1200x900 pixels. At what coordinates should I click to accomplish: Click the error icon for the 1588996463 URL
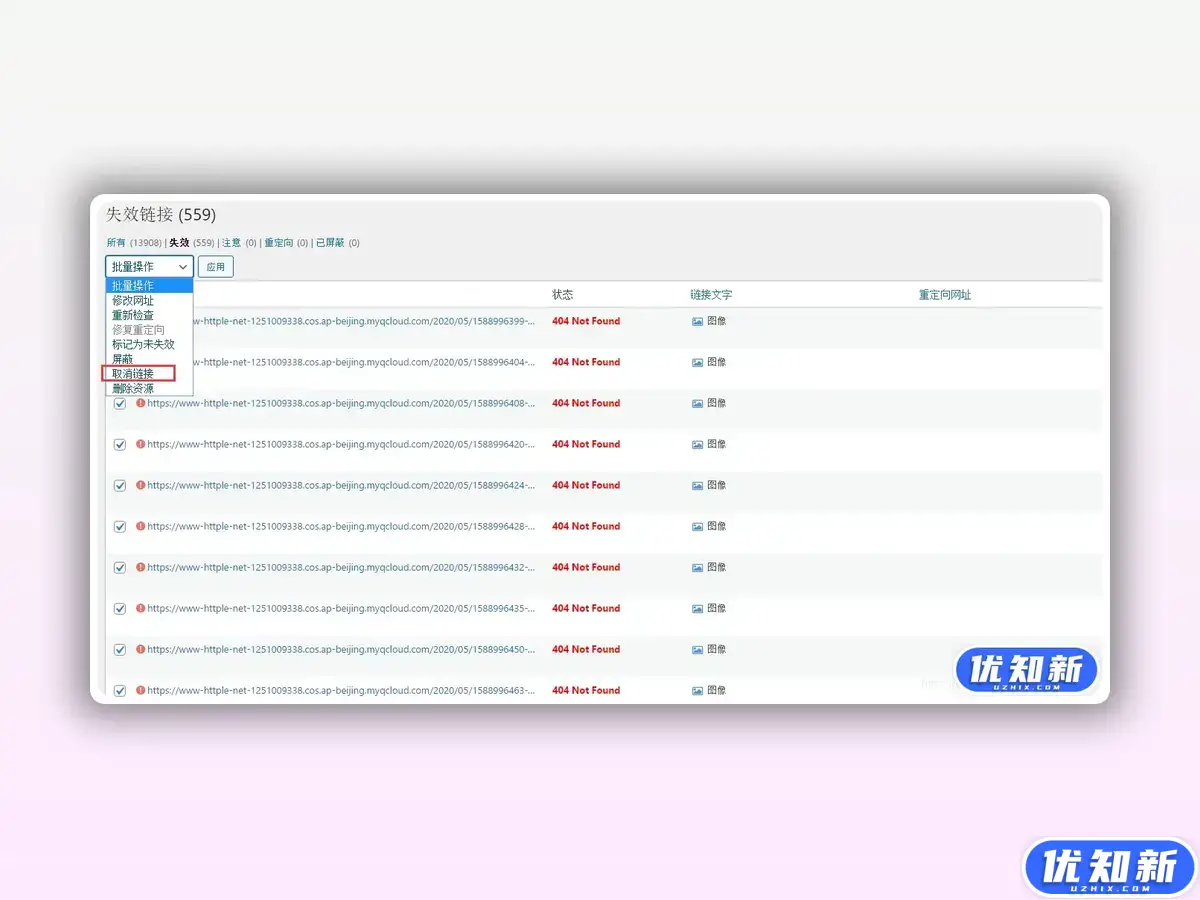[x=141, y=690]
